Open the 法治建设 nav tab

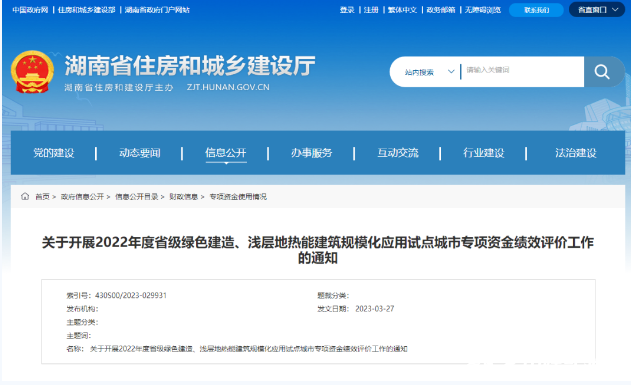pos(576,153)
